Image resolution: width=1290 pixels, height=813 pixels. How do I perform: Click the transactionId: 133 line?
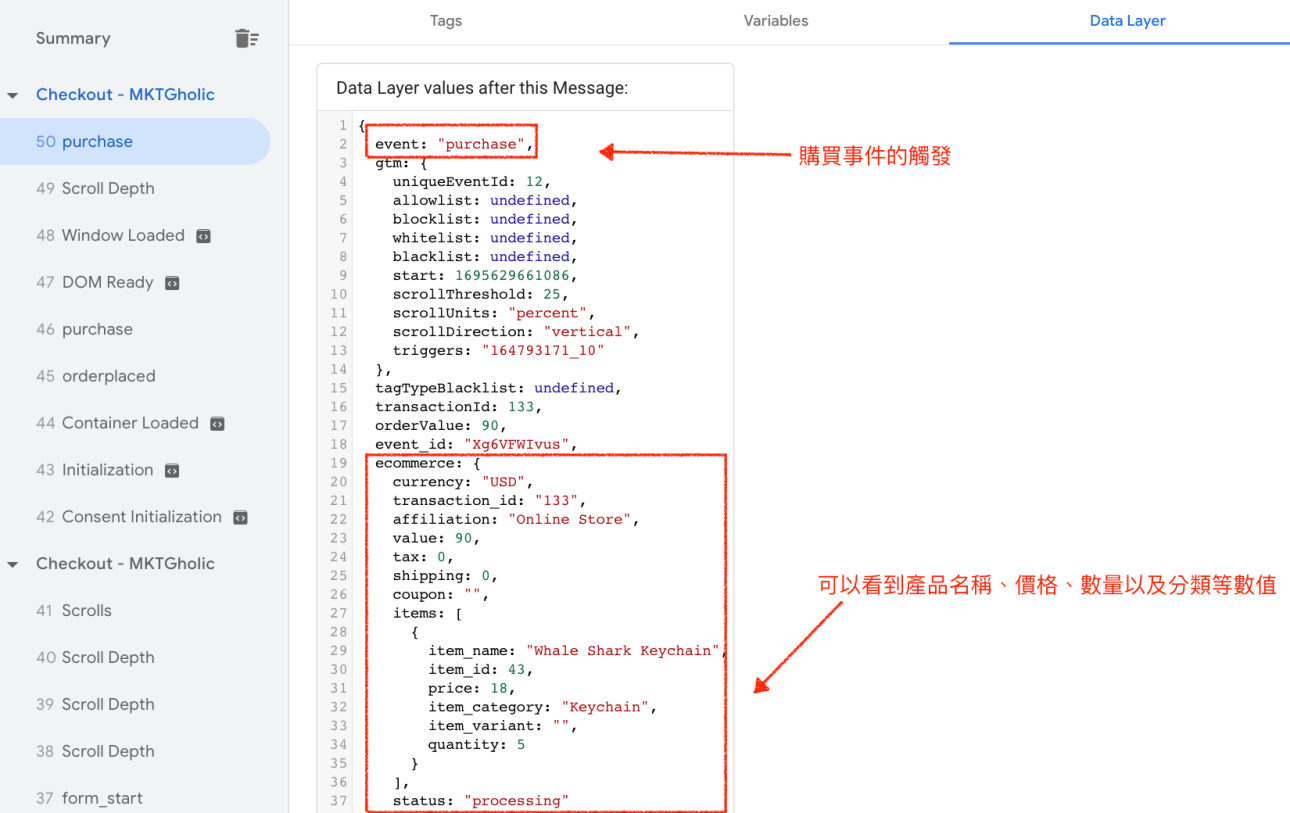pos(458,407)
